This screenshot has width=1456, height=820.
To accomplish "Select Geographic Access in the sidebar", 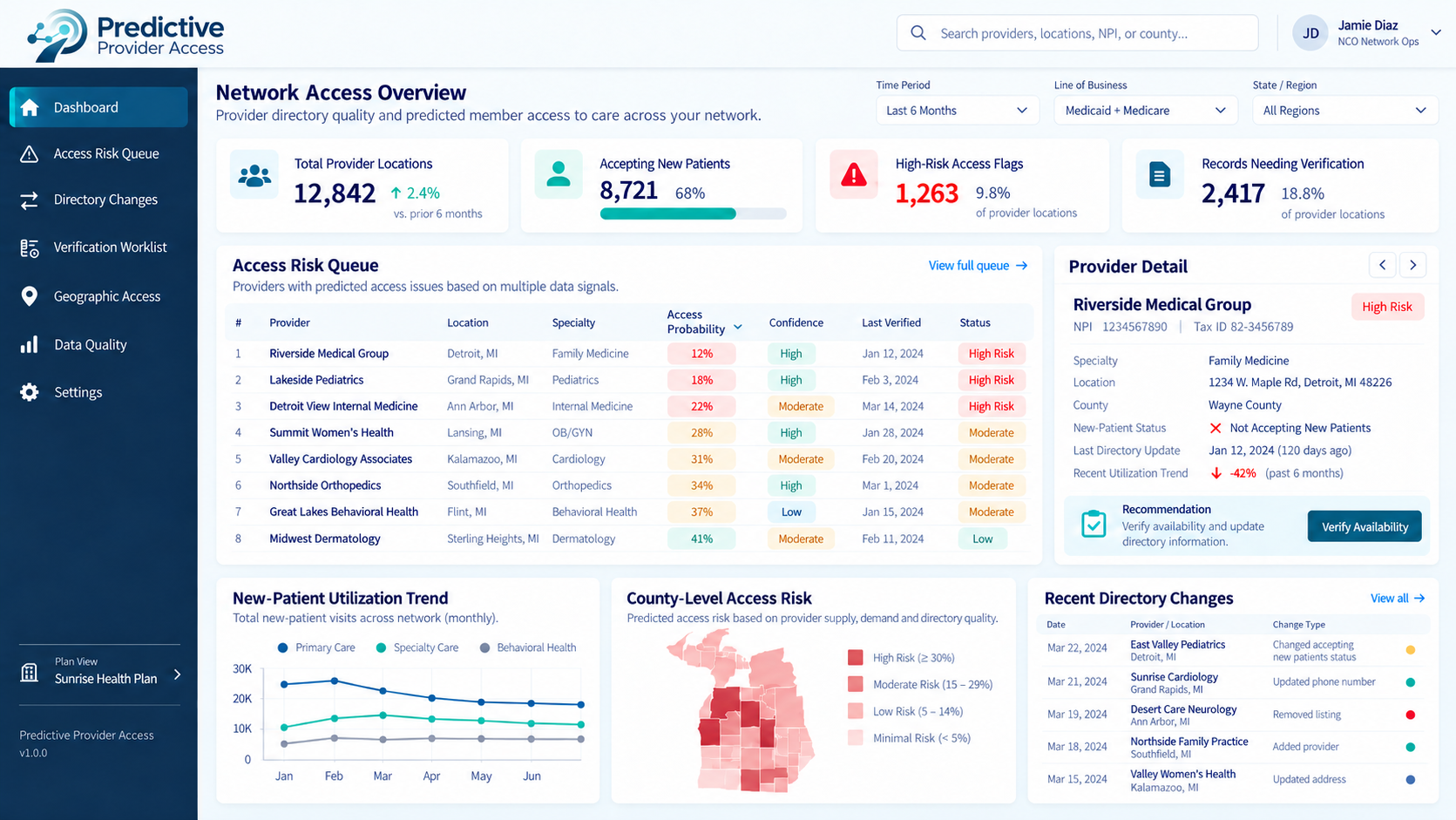I will pos(98,296).
